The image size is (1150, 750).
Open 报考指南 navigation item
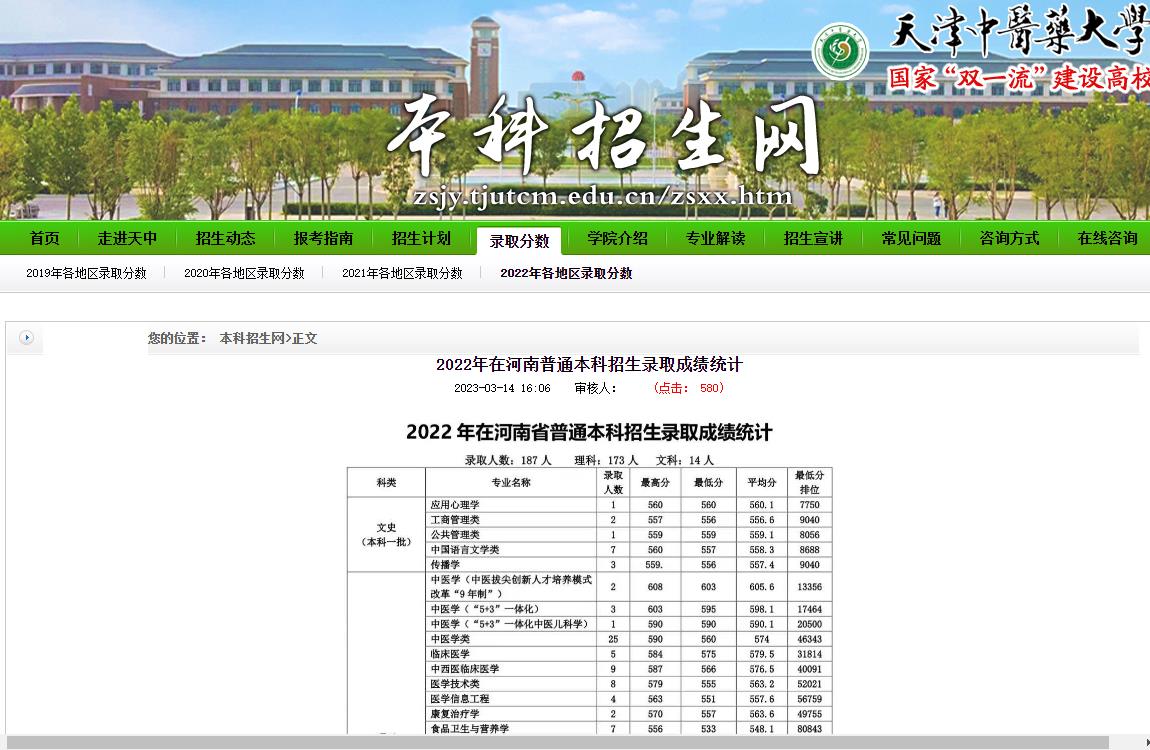323,239
